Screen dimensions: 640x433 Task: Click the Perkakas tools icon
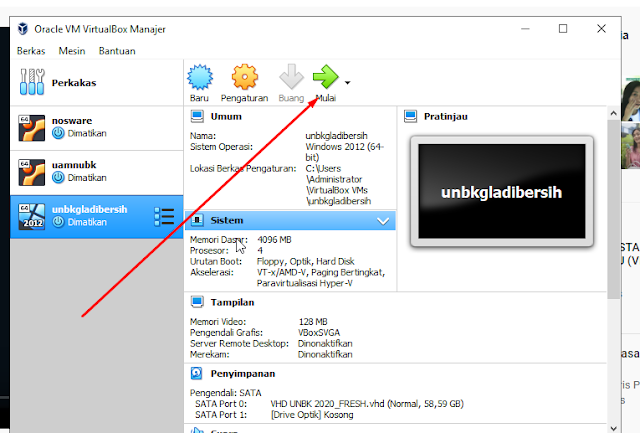(x=32, y=82)
